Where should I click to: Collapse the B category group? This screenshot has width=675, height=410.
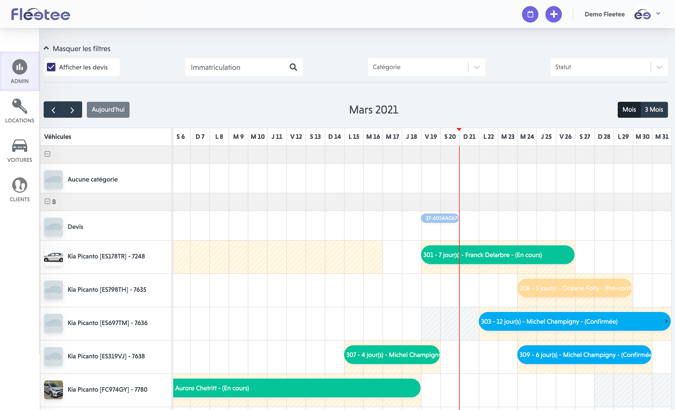click(x=47, y=201)
